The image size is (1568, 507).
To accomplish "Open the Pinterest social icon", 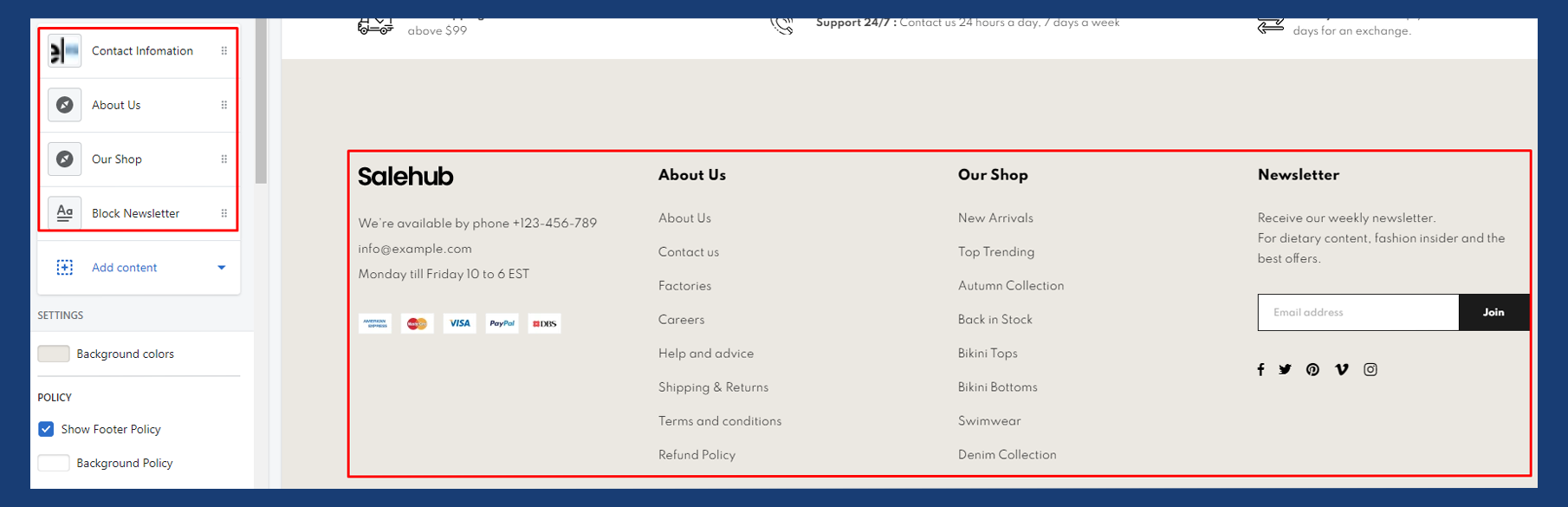I will tap(1312, 370).
